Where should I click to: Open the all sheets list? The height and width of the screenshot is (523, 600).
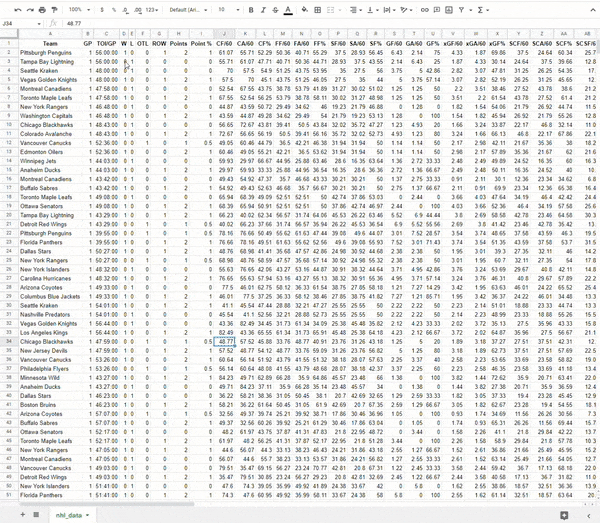36,515
